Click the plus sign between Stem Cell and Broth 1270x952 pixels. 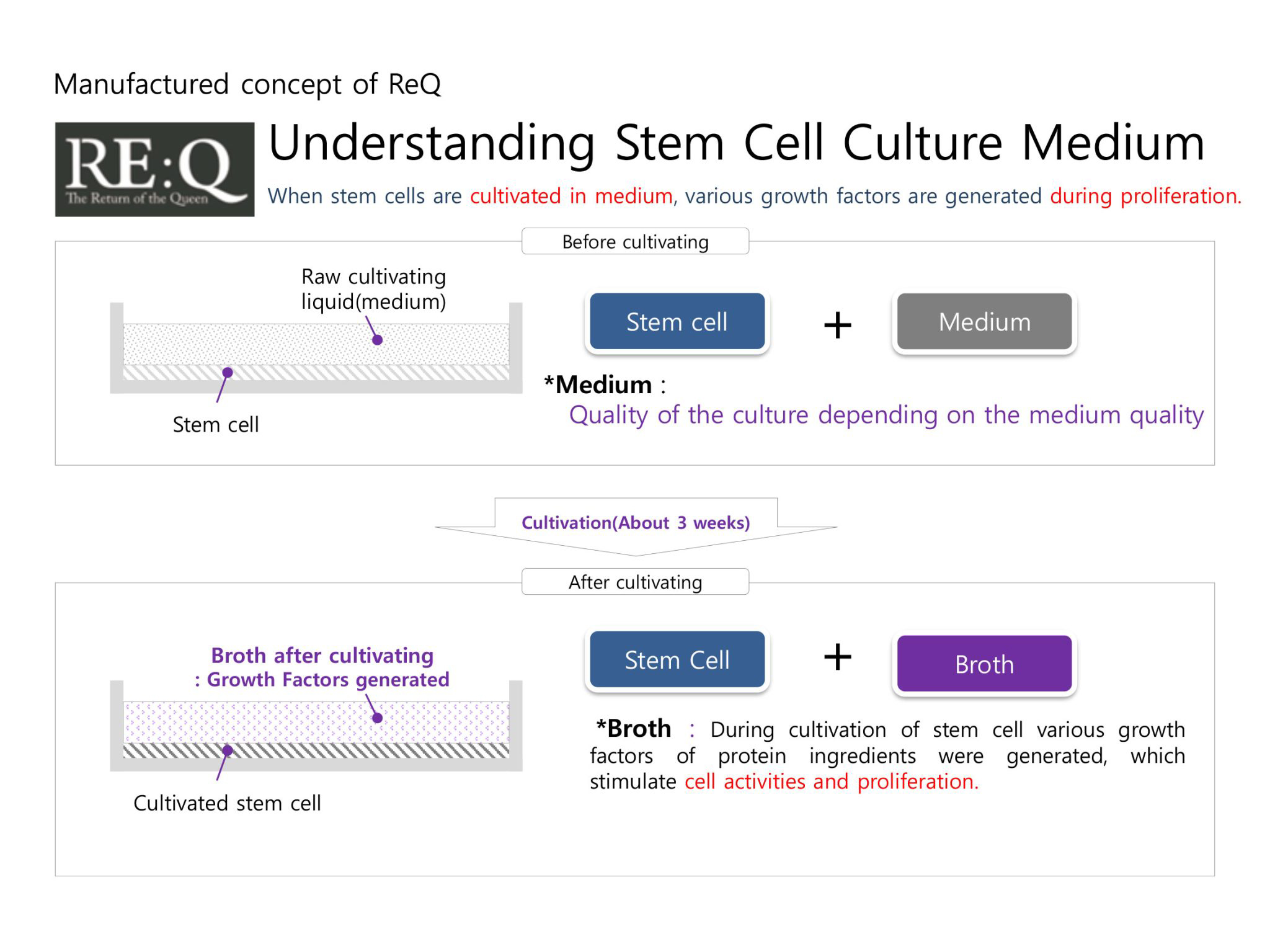point(837,657)
